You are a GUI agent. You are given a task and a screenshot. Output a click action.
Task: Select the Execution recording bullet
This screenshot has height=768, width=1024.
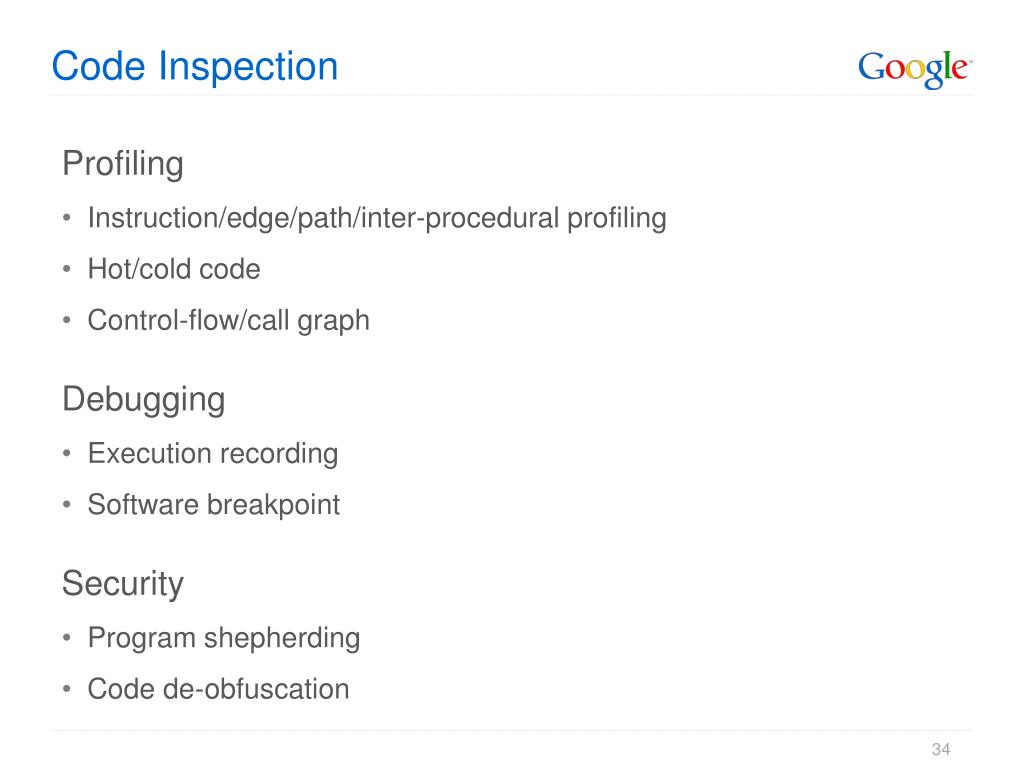213,454
